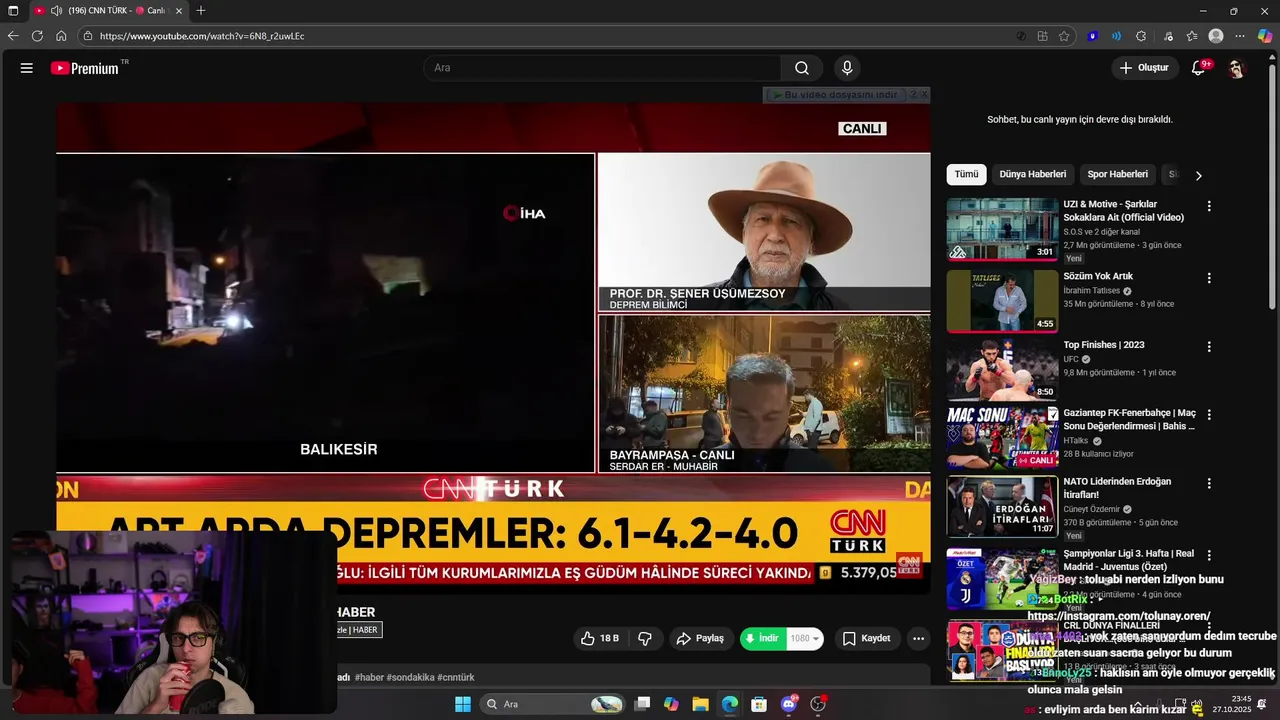The width and height of the screenshot is (1280, 720).
Task: Open a new browser tab
Action: pyautogui.click(x=201, y=10)
